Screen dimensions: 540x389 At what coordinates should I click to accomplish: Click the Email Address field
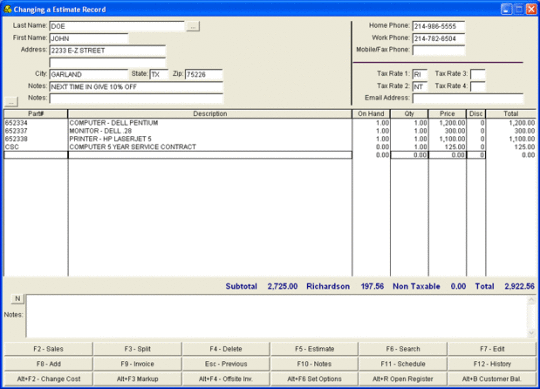click(468, 98)
